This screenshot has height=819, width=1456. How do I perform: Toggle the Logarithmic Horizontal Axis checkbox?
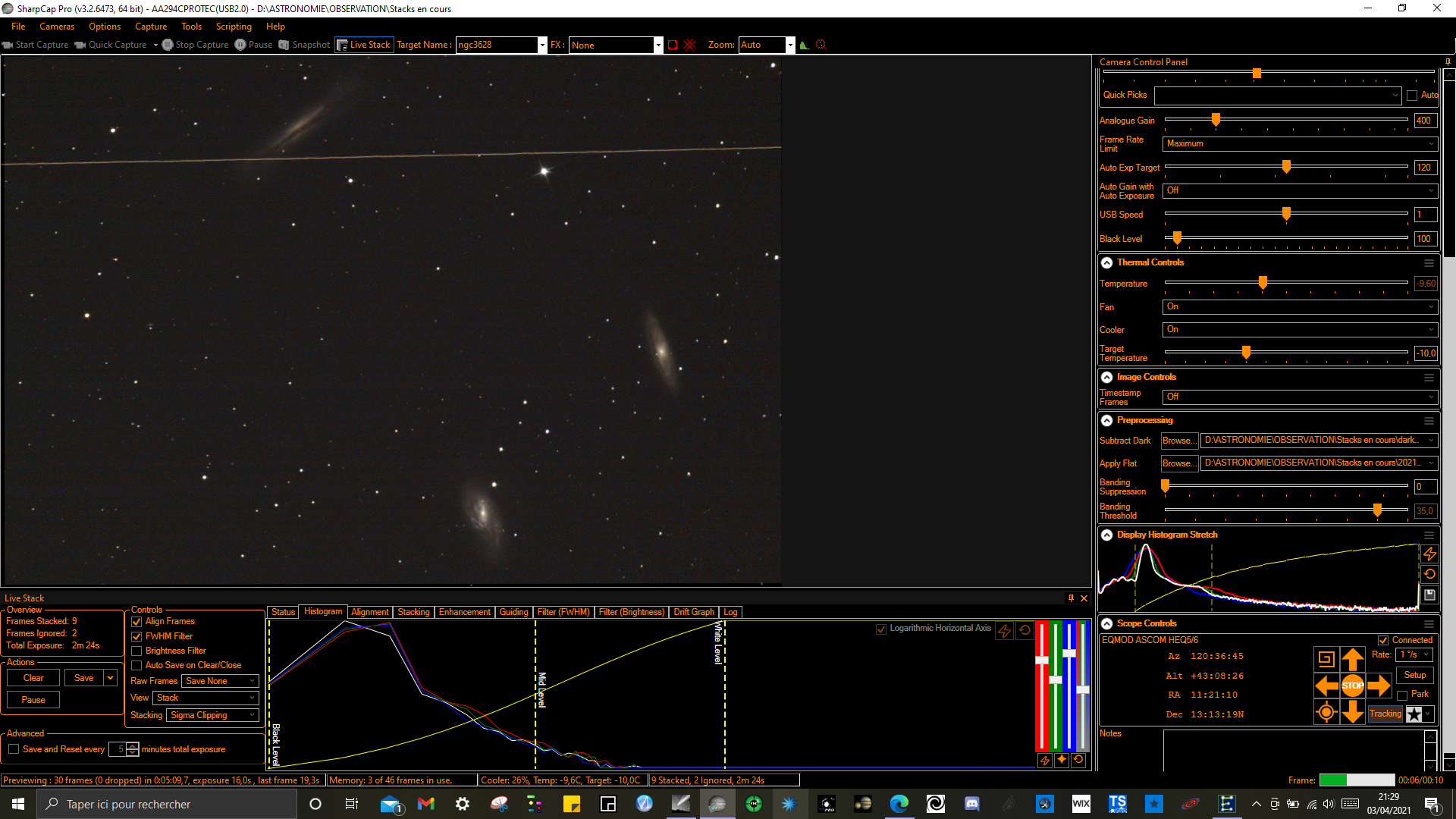(x=881, y=629)
